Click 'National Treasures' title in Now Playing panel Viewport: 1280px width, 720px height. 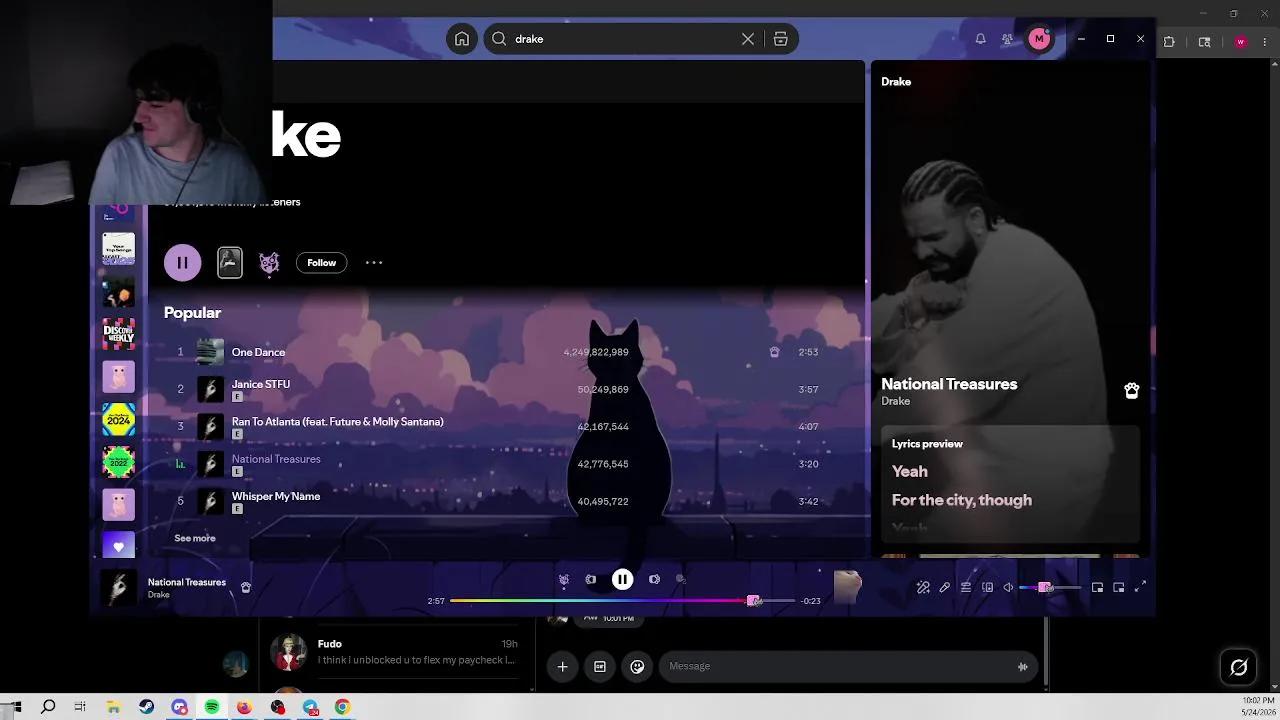click(x=949, y=384)
